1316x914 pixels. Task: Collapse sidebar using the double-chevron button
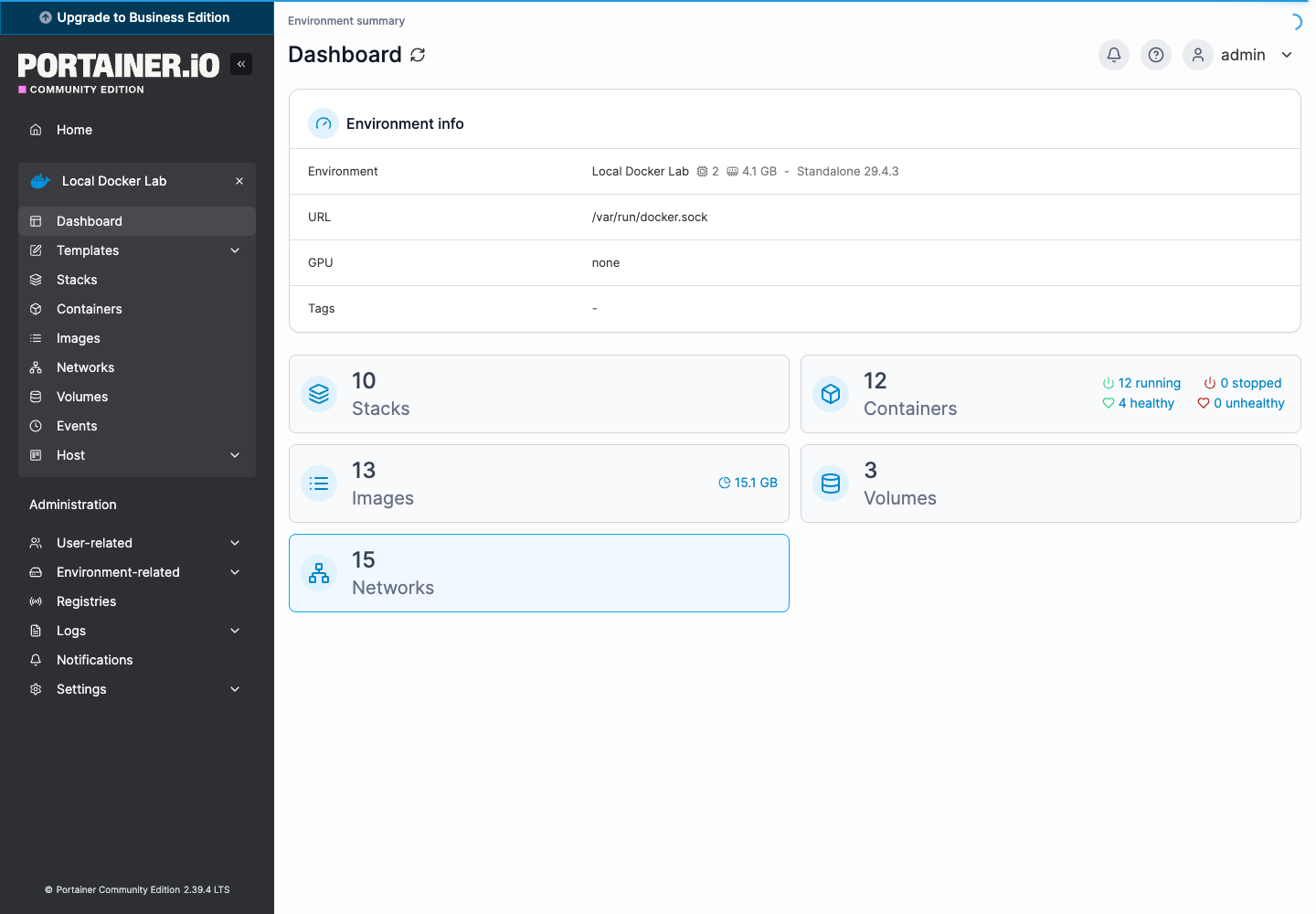pos(241,64)
